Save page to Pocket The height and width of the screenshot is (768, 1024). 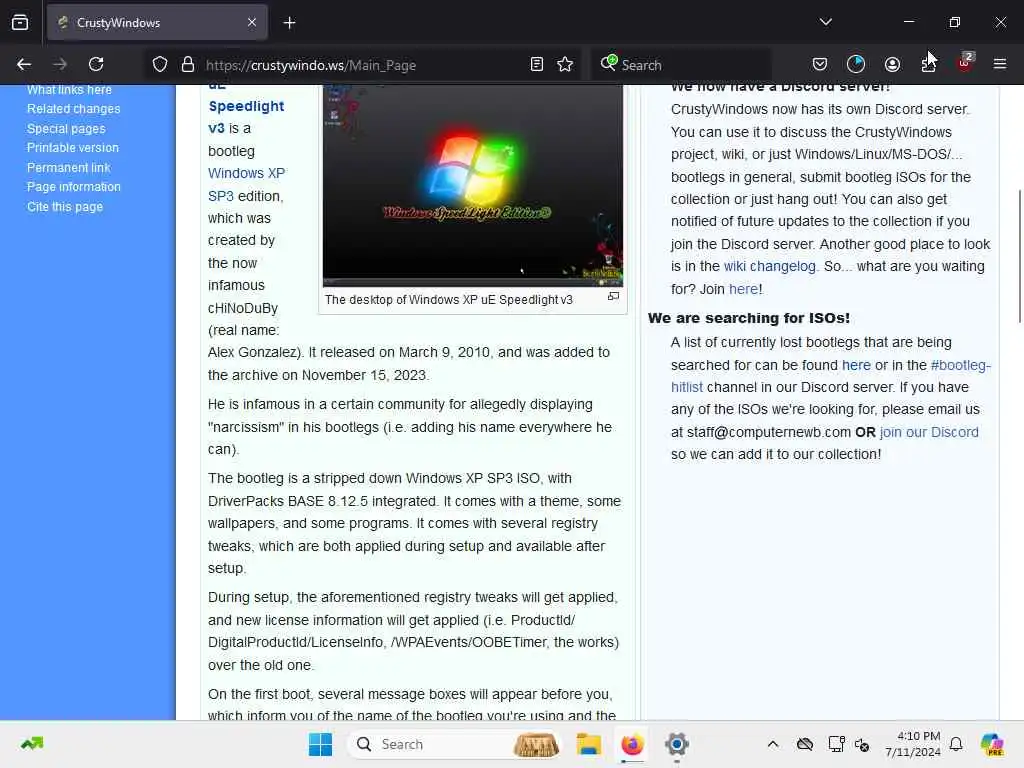coord(820,65)
